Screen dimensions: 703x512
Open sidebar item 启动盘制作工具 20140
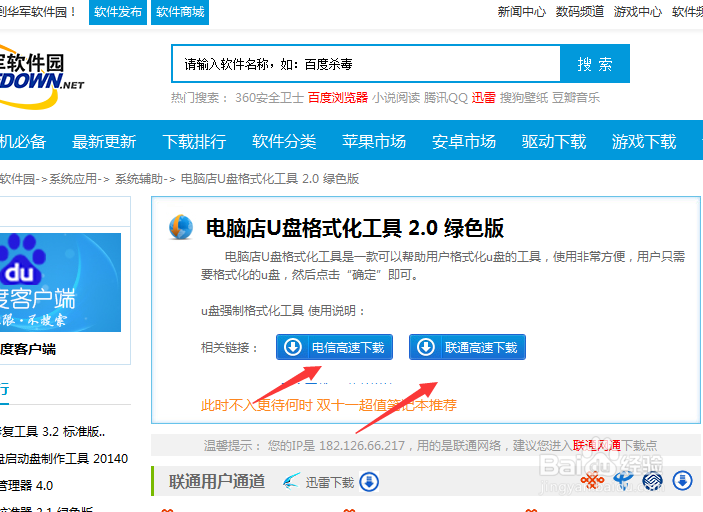(64, 459)
